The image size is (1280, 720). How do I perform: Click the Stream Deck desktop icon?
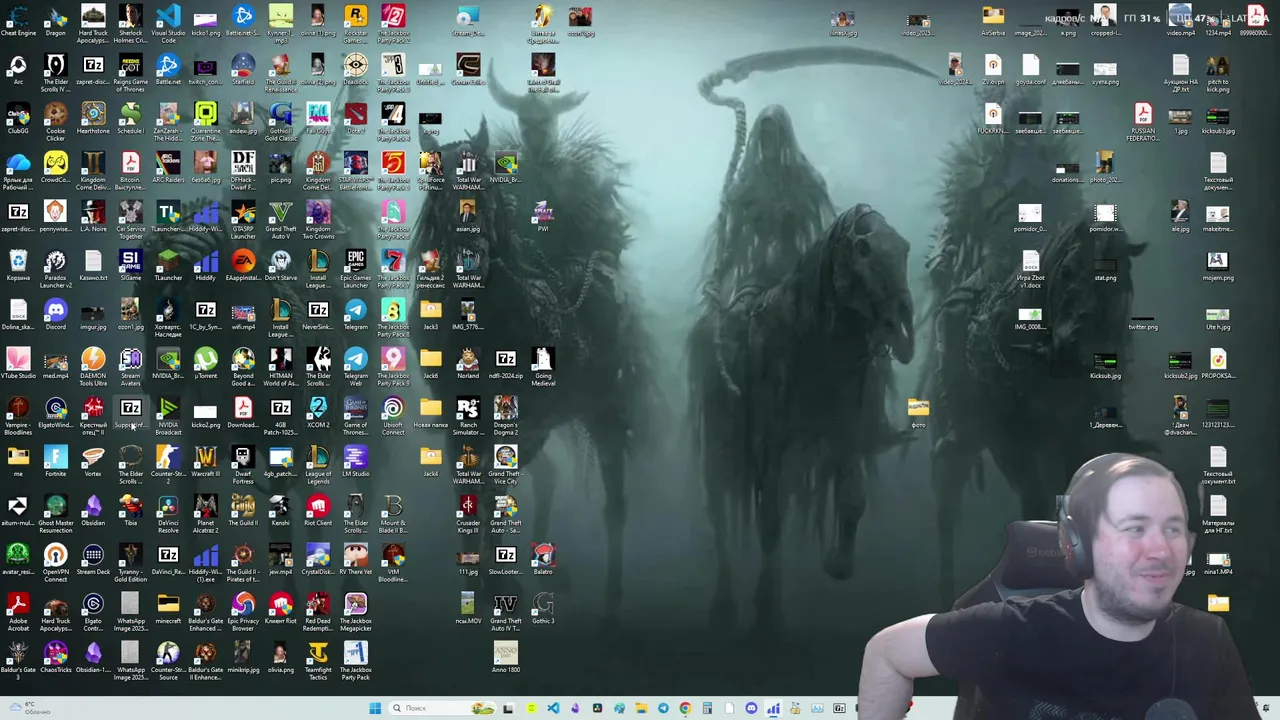click(x=93, y=556)
